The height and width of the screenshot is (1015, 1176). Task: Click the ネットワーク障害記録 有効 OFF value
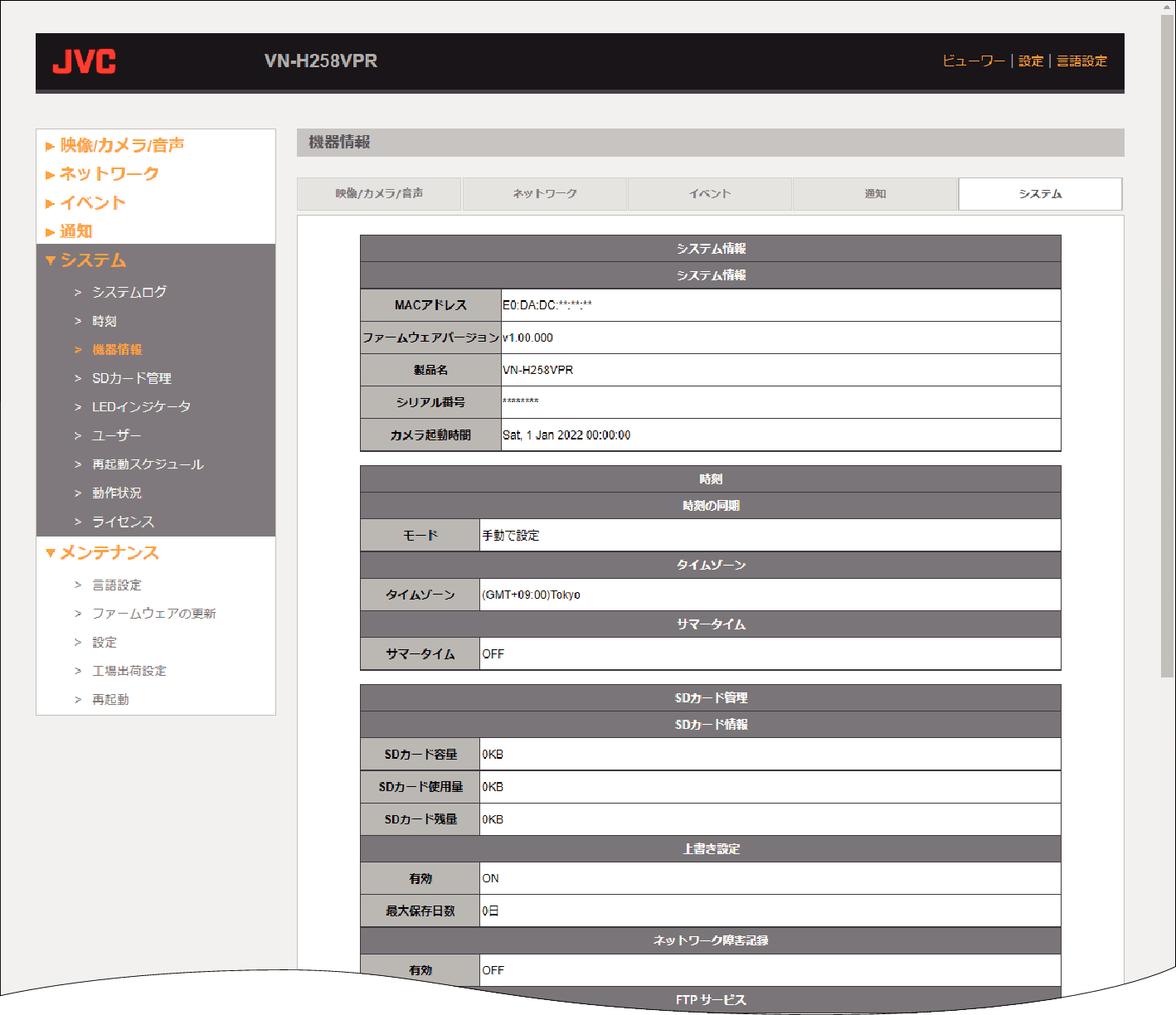[x=493, y=970]
